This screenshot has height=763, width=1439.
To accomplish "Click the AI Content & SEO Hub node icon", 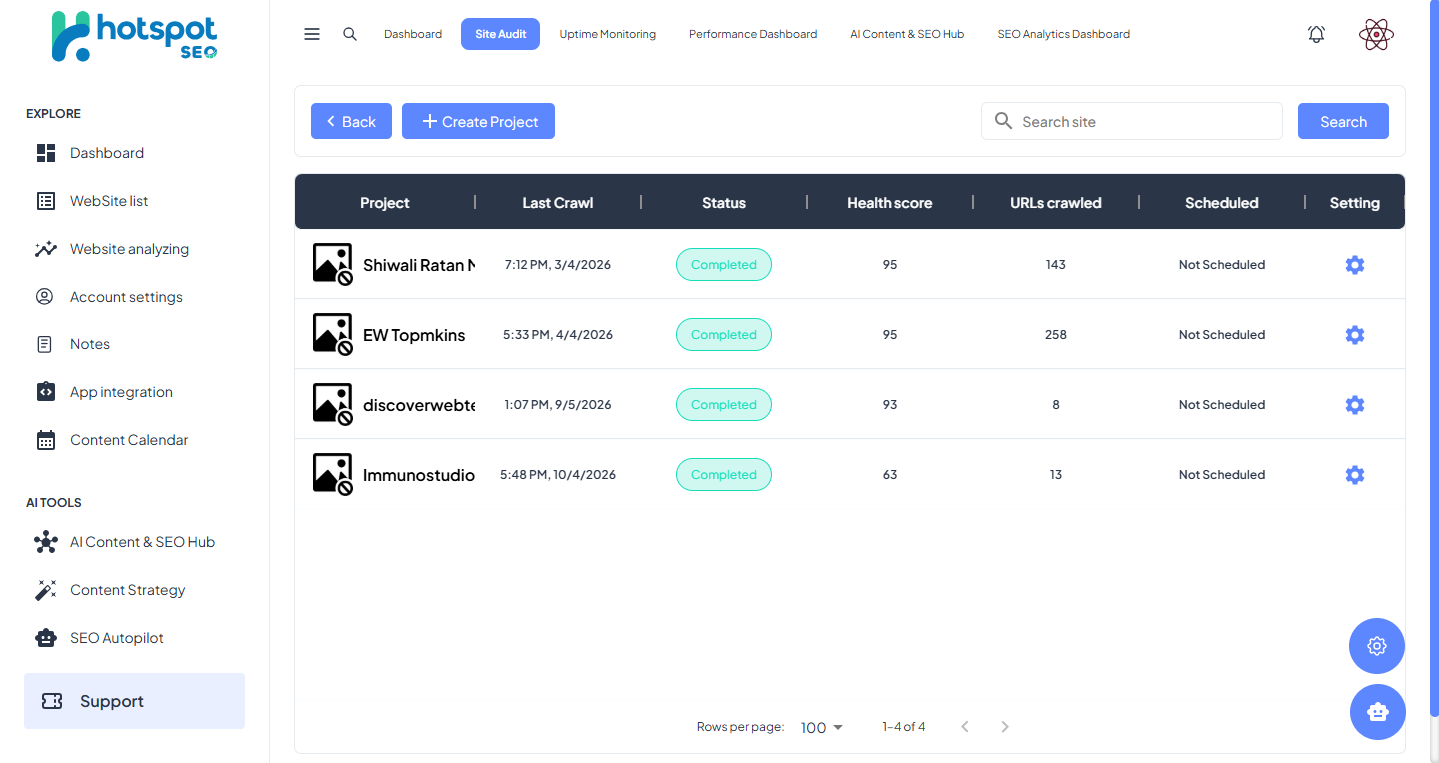I will click(x=46, y=542).
